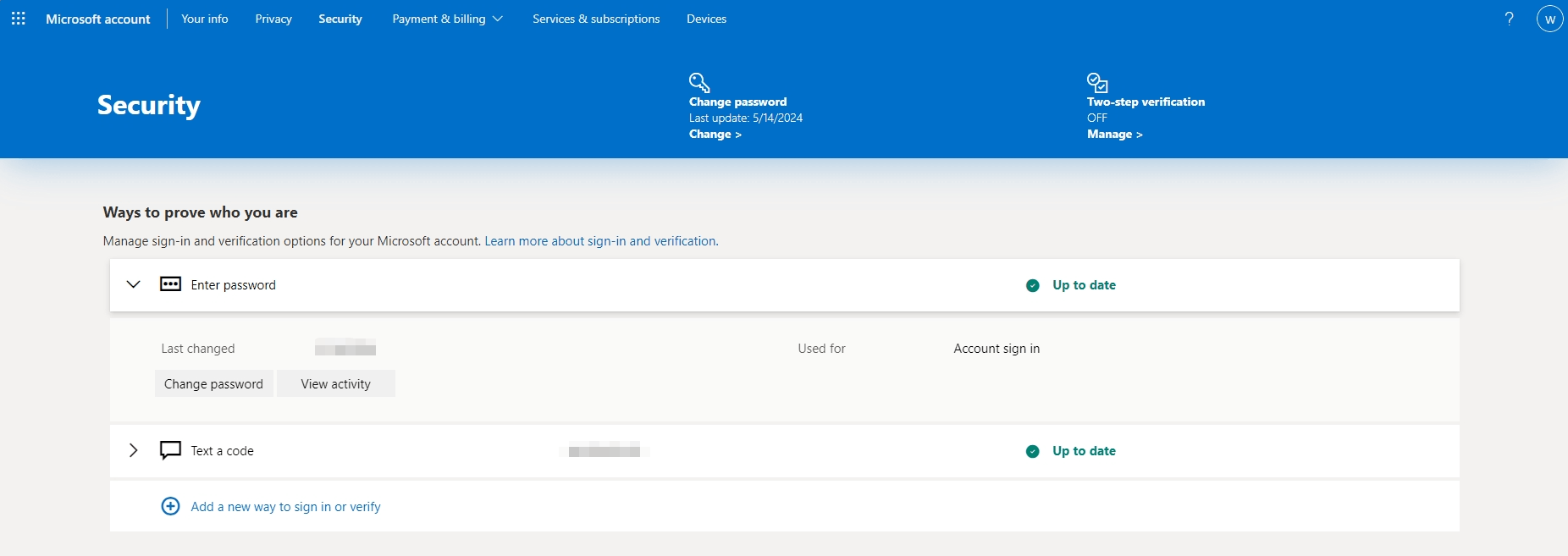
Task: Click the Two-step verification shield icon
Action: 1097,82
